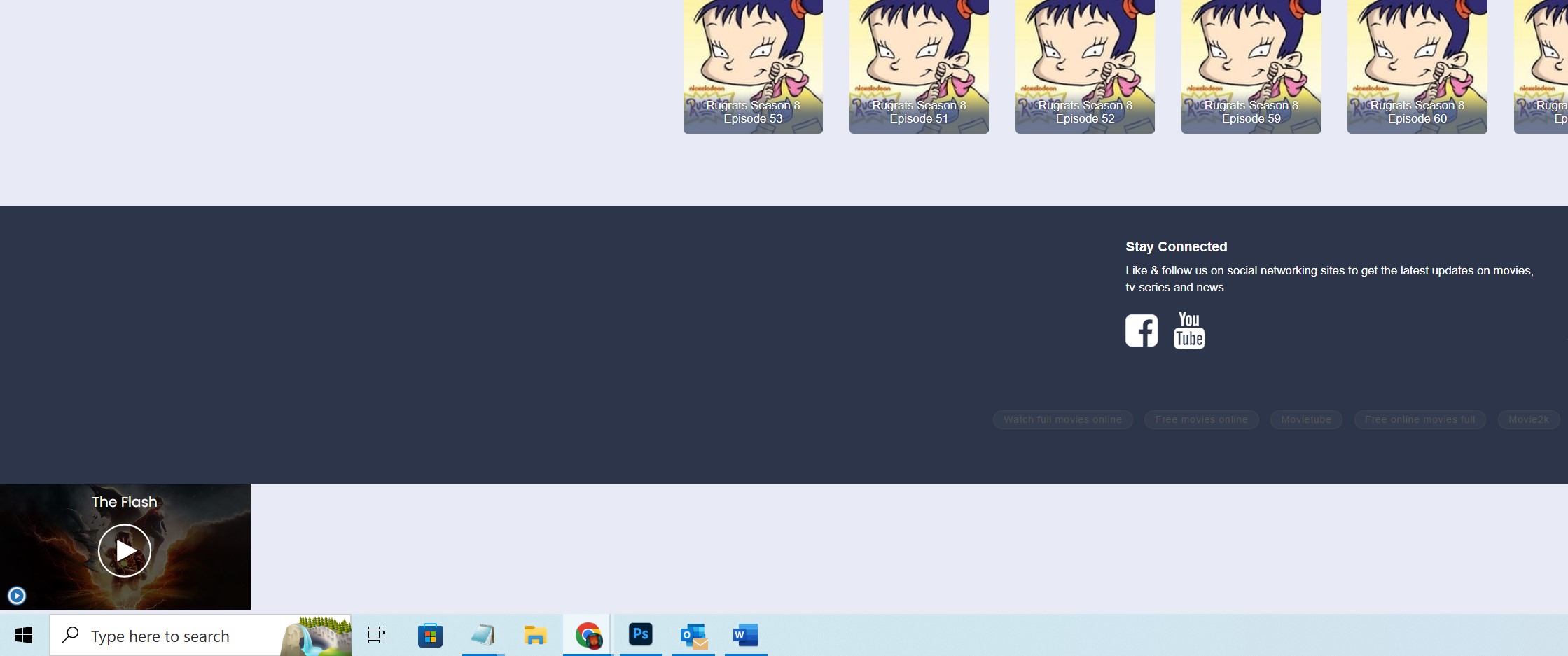Click the 'Watch full movies online' tag

point(1062,419)
